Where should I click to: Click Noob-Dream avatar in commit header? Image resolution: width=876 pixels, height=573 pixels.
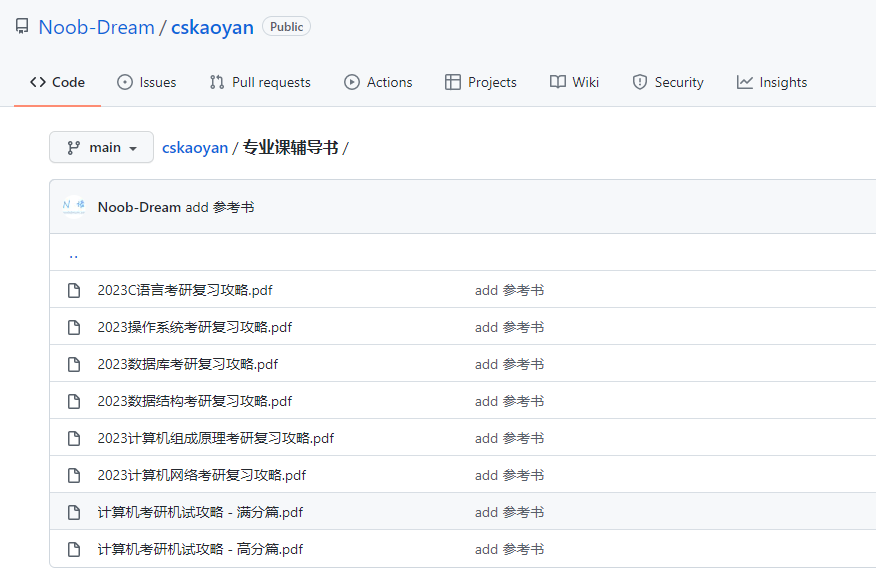point(74,207)
